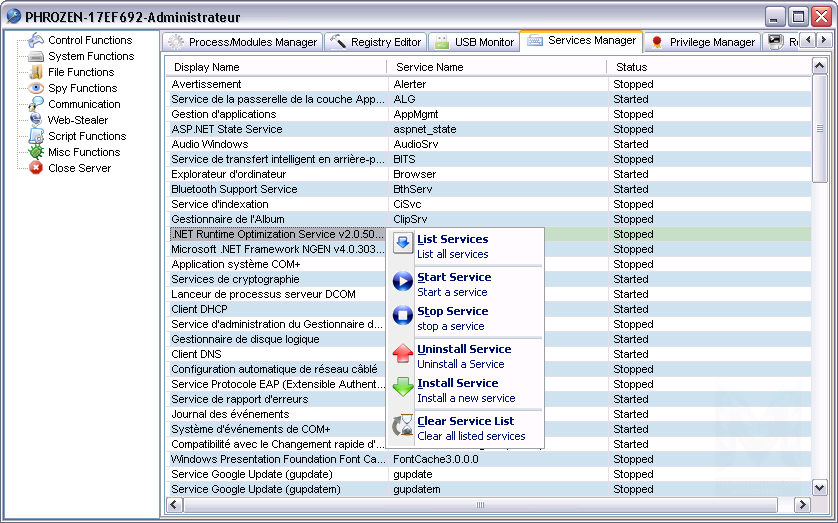Image resolution: width=838 pixels, height=523 pixels.
Task: Click the Spy Functions eye icon
Action: tap(36, 88)
